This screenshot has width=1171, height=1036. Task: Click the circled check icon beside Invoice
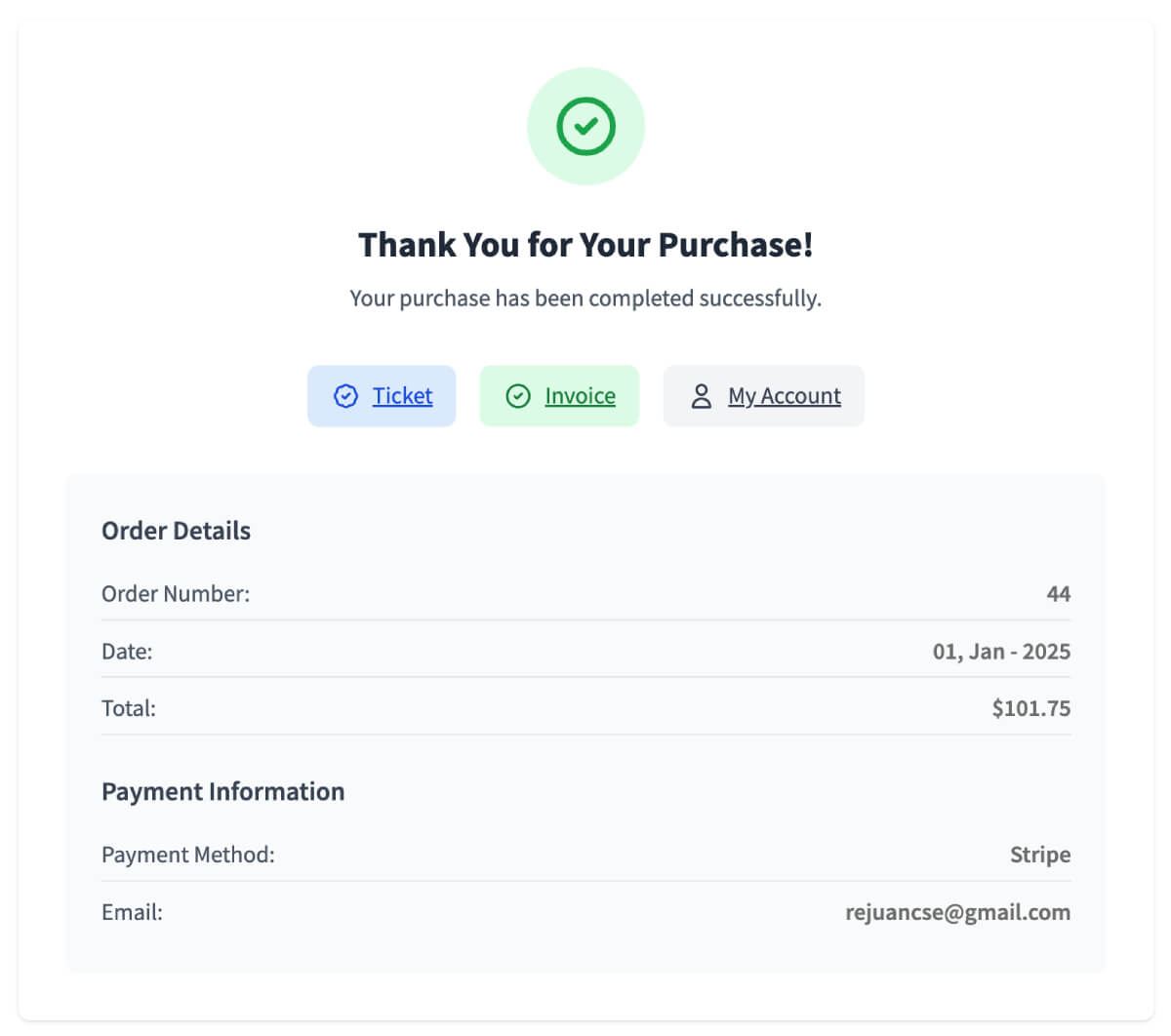click(x=518, y=396)
